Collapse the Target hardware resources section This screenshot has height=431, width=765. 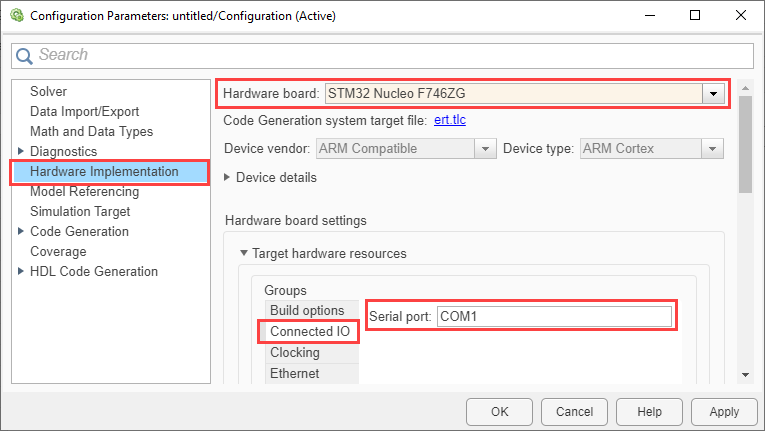243,254
